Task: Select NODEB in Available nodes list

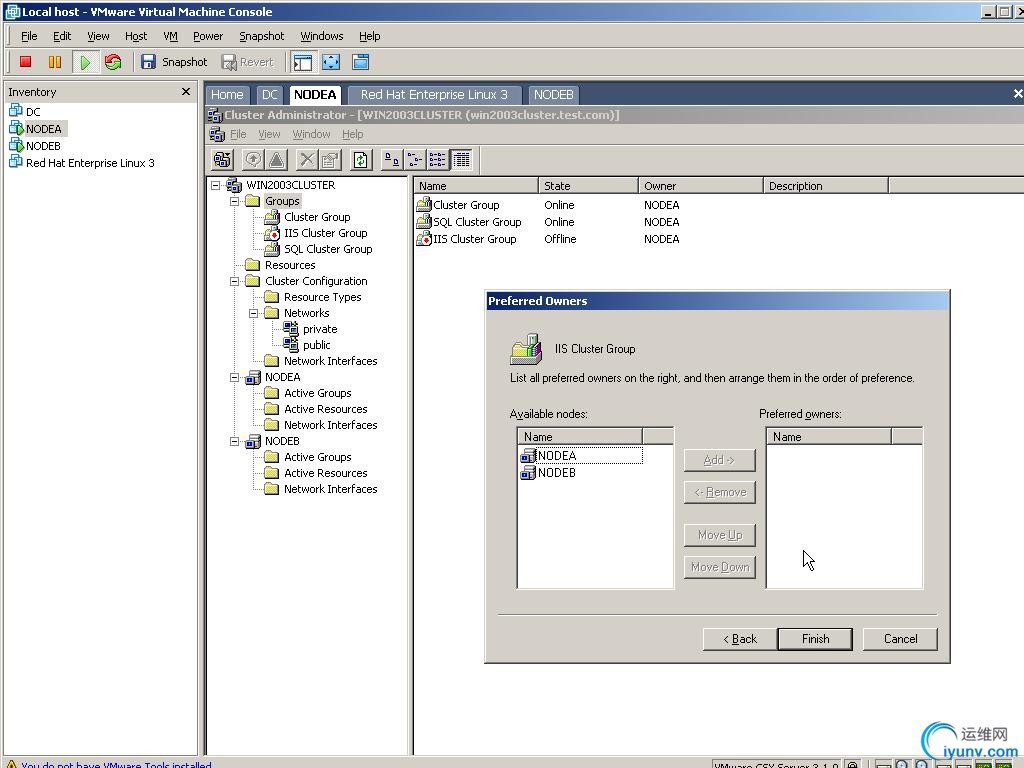Action: point(556,473)
